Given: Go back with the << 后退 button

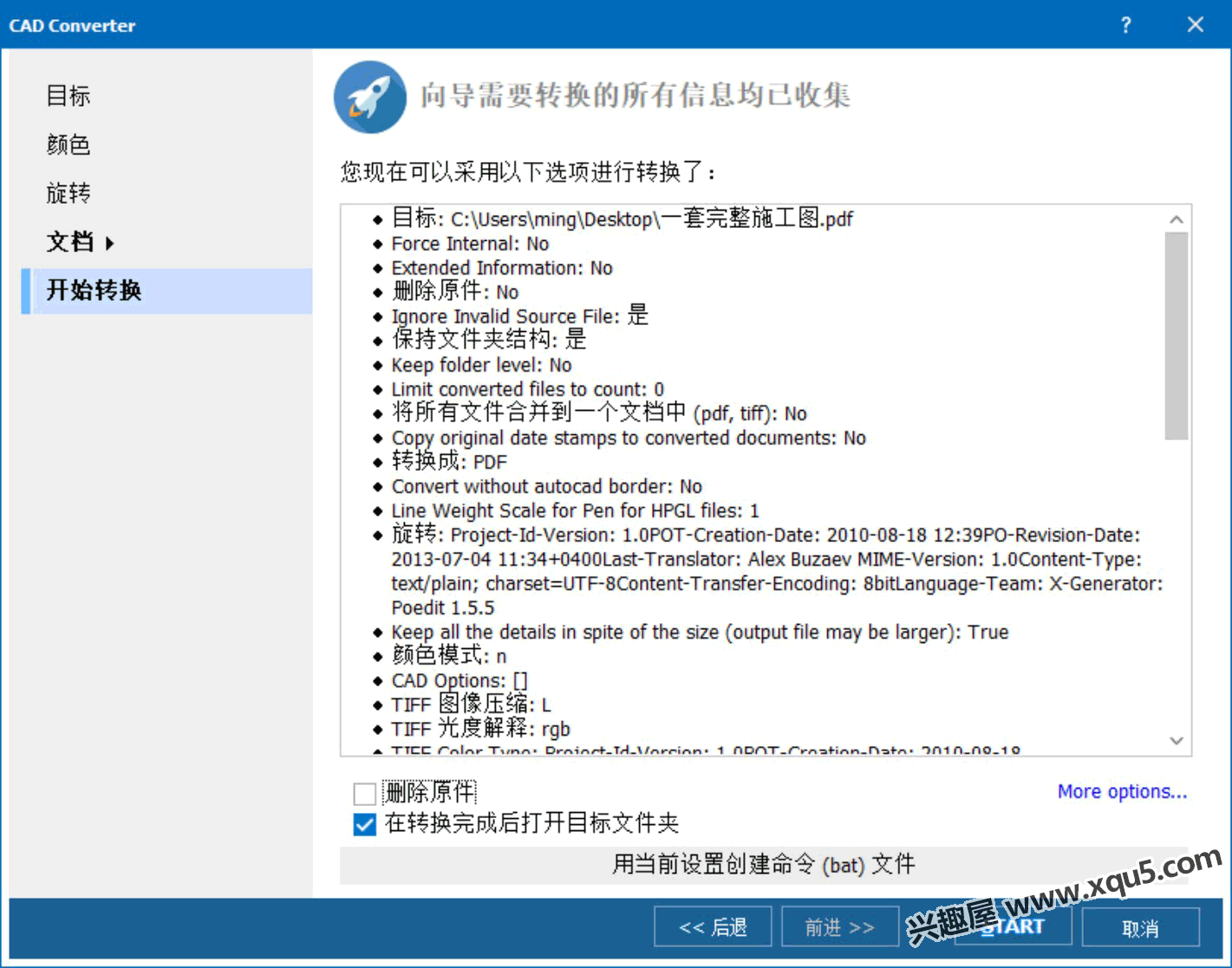Looking at the screenshot, I should [x=713, y=927].
